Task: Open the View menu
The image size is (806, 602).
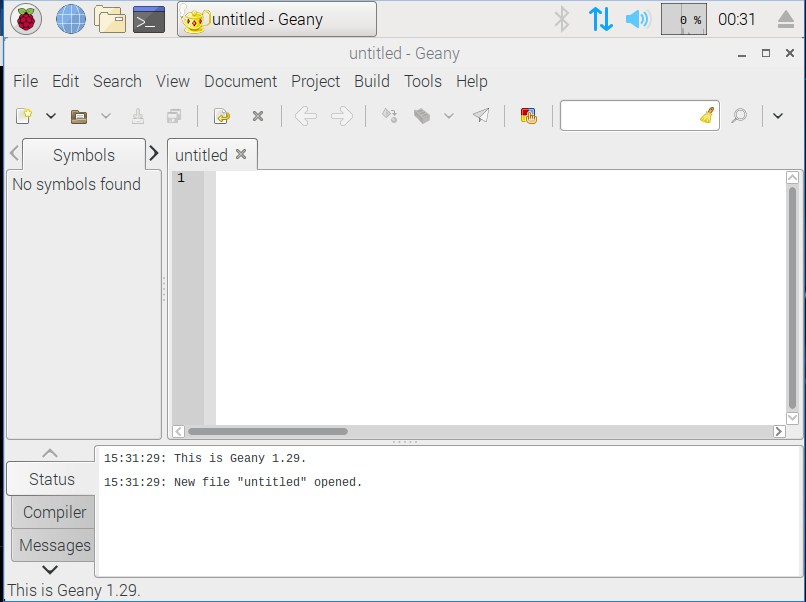Action: tap(173, 81)
